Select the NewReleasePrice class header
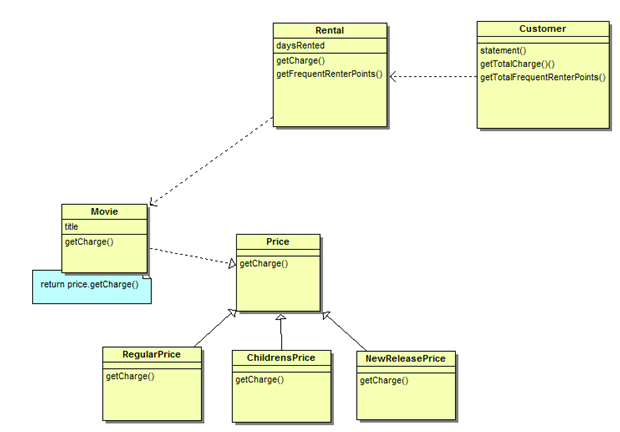Image resolution: width=620 pixels, height=432 pixels. 405,358
